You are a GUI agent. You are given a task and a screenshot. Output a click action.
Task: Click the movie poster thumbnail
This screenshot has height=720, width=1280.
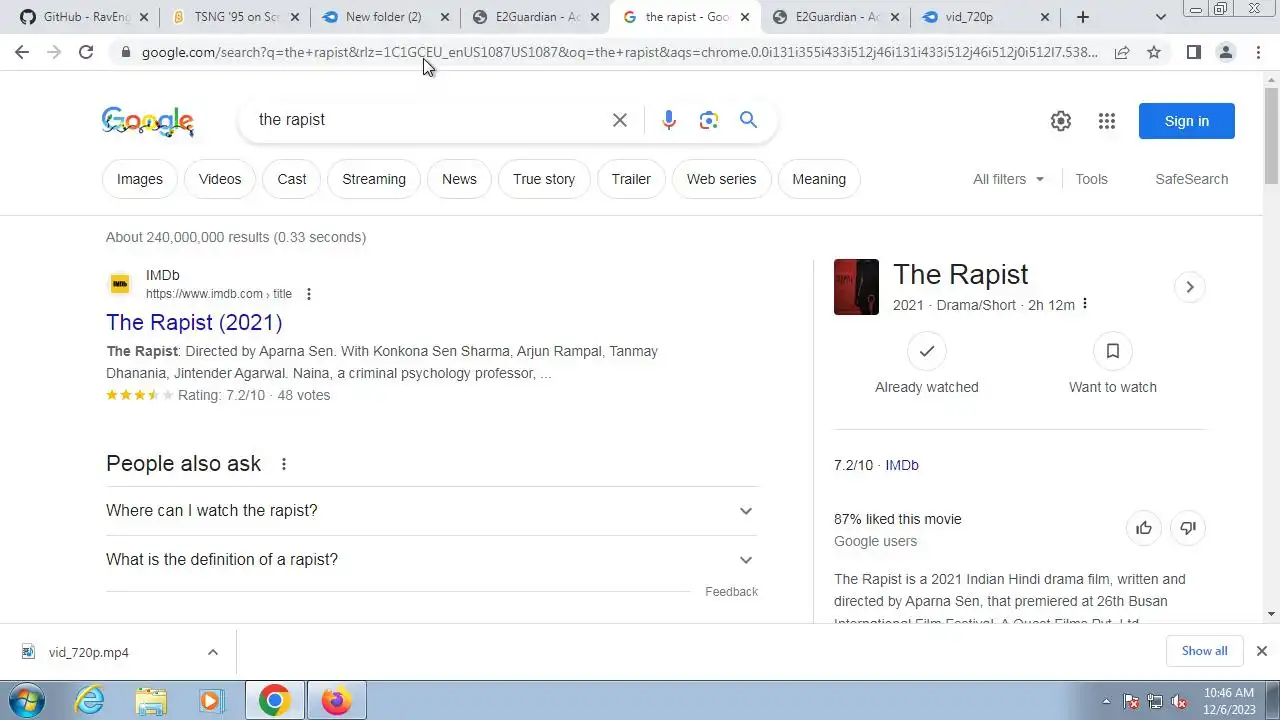(x=856, y=287)
